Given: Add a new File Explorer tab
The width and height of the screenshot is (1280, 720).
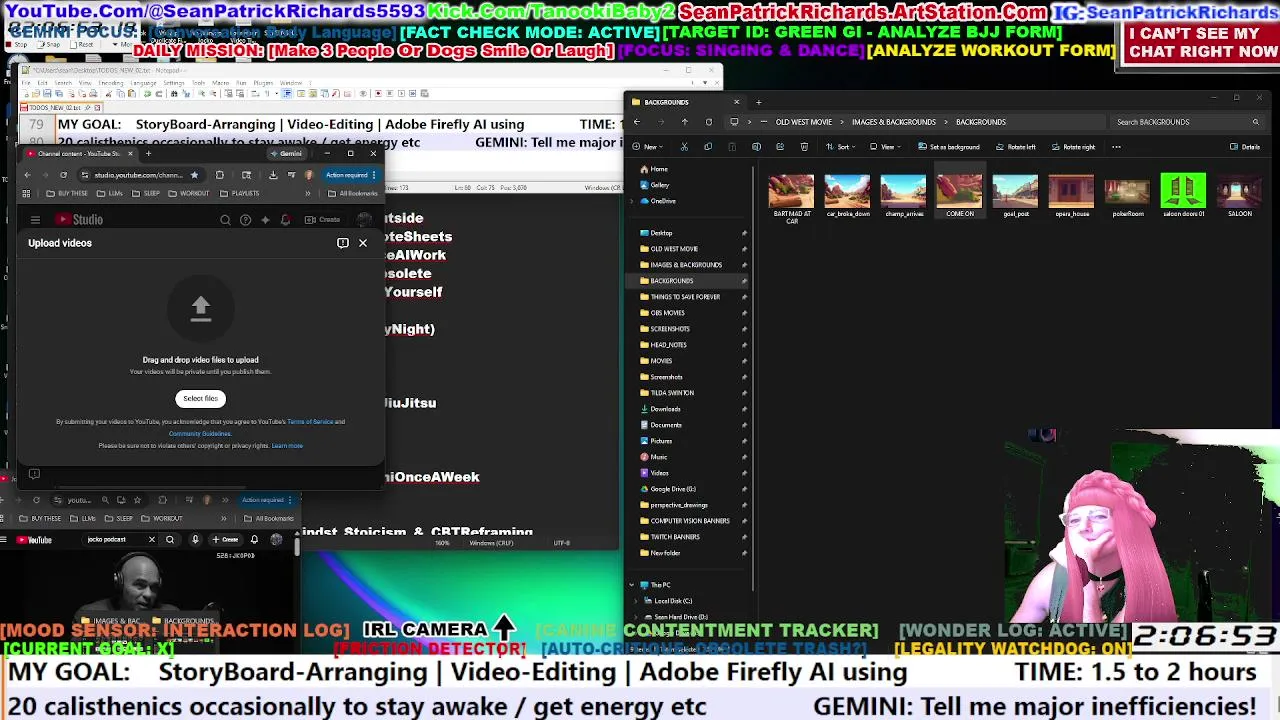Looking at the screenshot, I should tap(758, 102).
